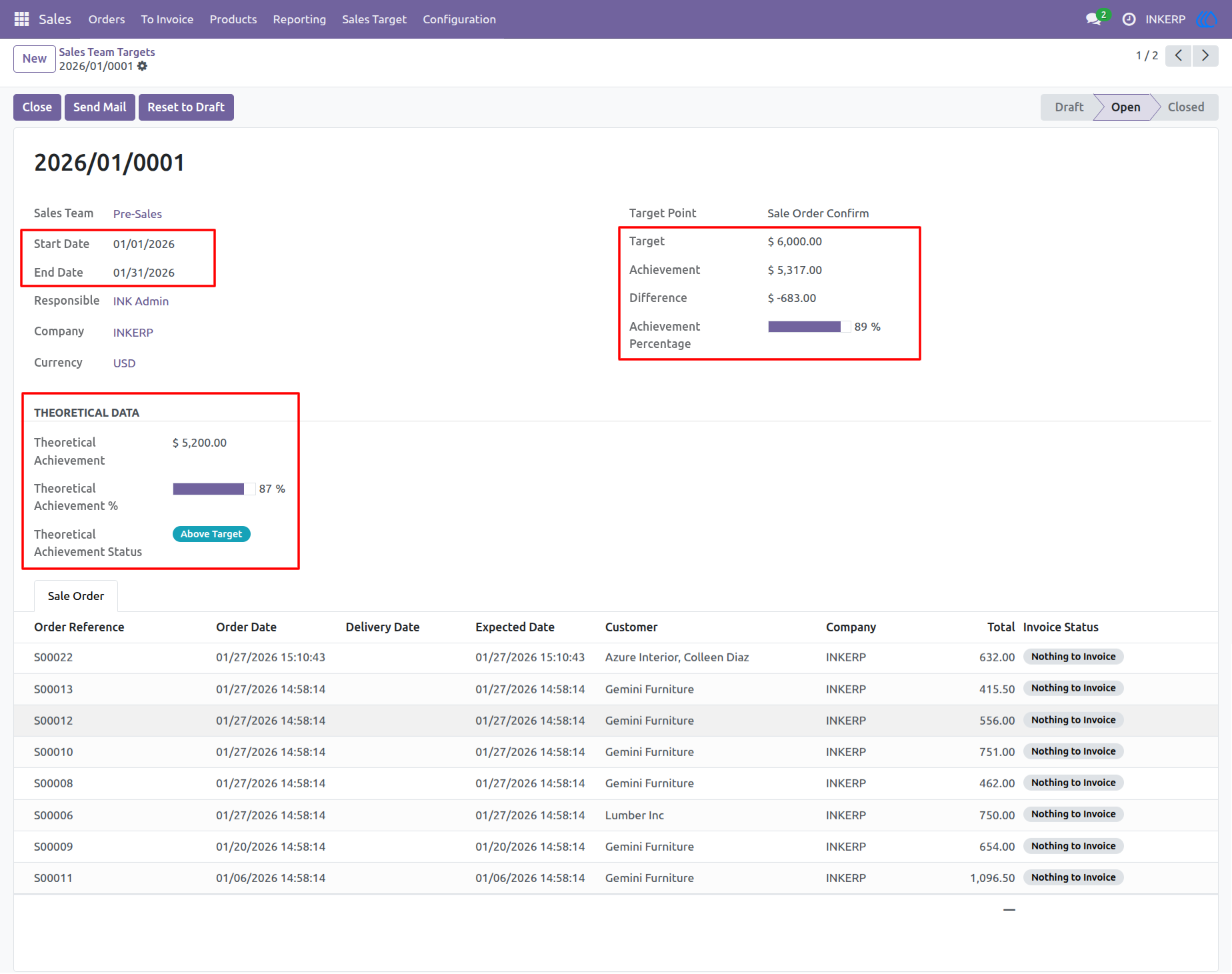1232x974 pixels.
Task: Open the Configuration menu
Action: tap(459, 19)
